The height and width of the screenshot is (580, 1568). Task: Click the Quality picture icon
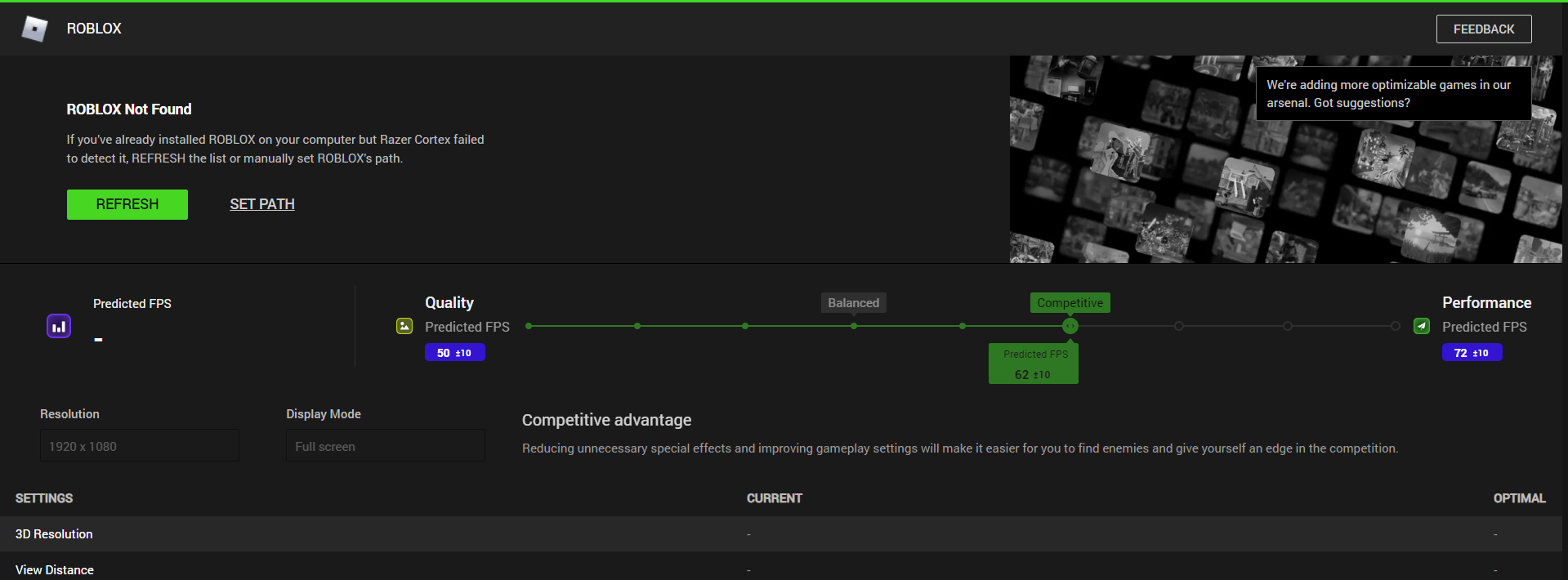(x=404, y=326)
